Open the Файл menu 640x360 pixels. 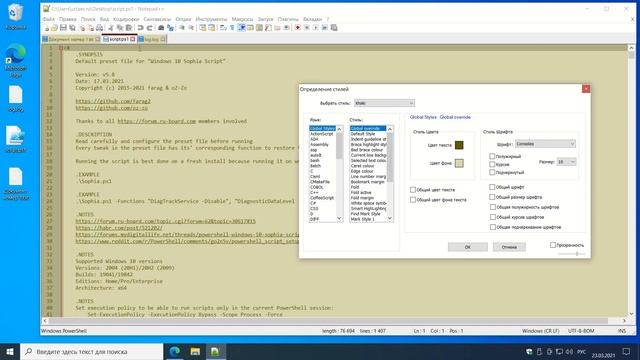click(48, 19)
